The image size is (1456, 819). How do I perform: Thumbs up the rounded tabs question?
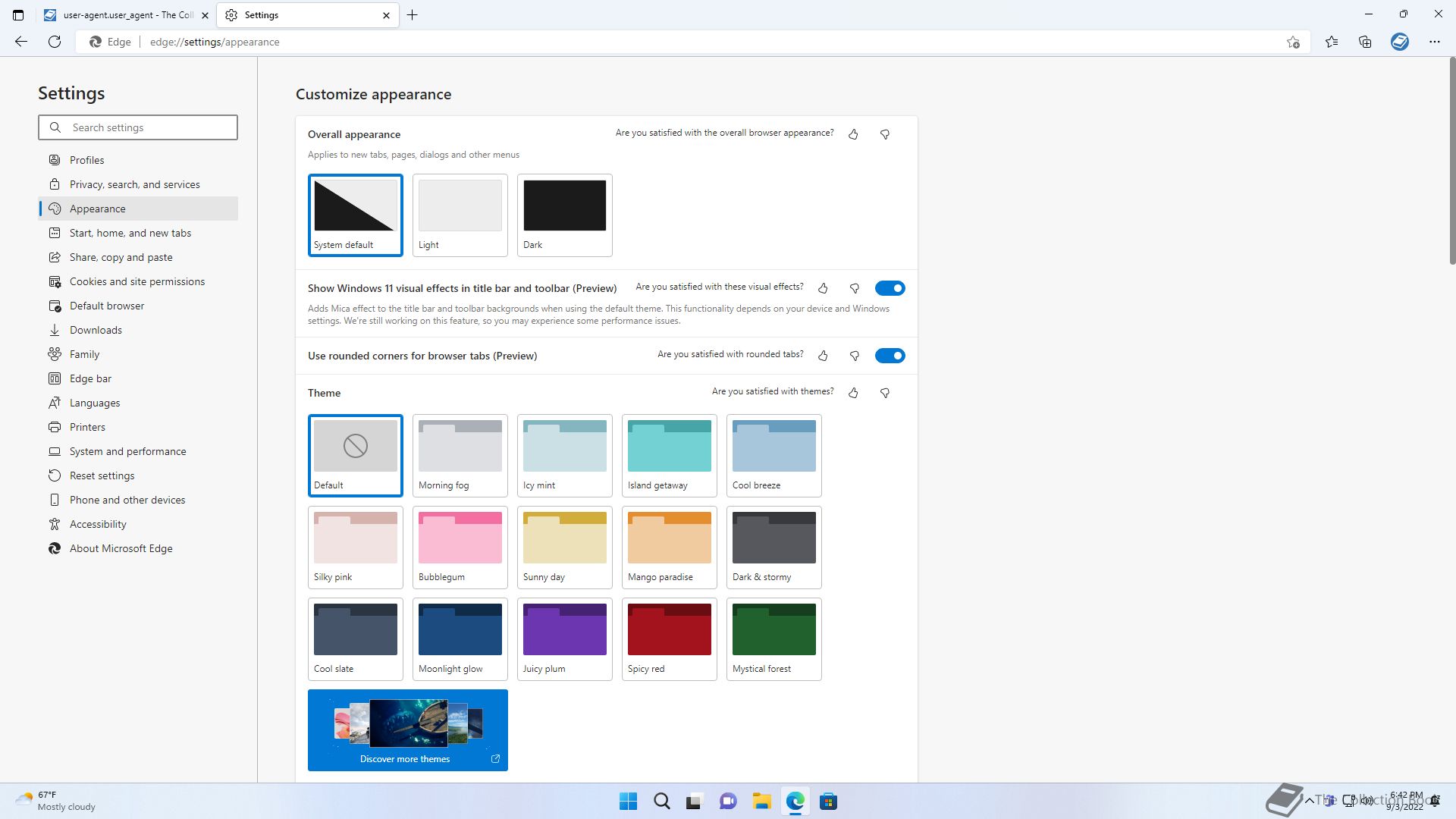[823, 356]
